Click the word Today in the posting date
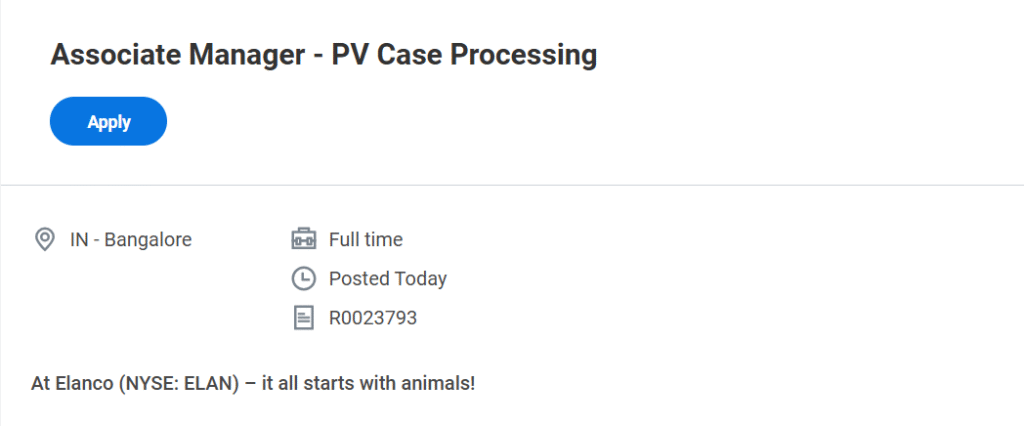 tap(421, 279)
